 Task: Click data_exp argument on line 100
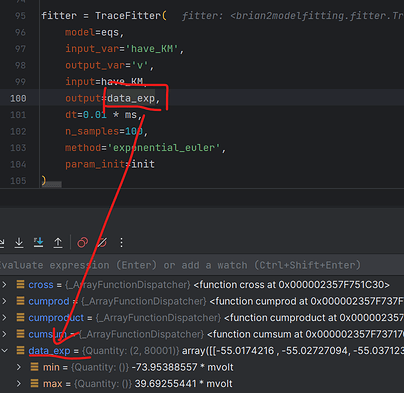pyautogui.click(x=131, y=98)
